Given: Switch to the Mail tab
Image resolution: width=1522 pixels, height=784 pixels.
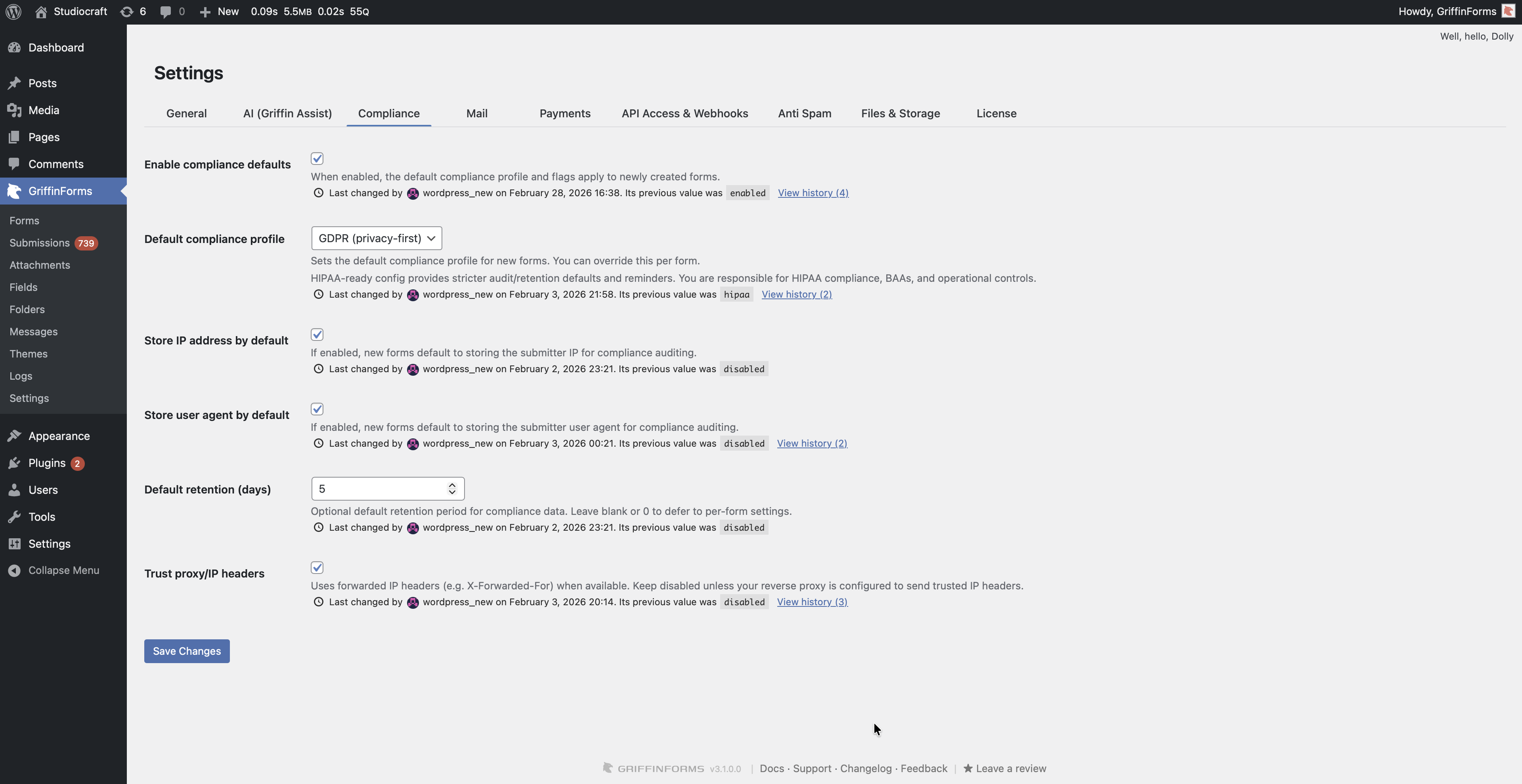Looking at the screenshot, I should click(477, 113).
